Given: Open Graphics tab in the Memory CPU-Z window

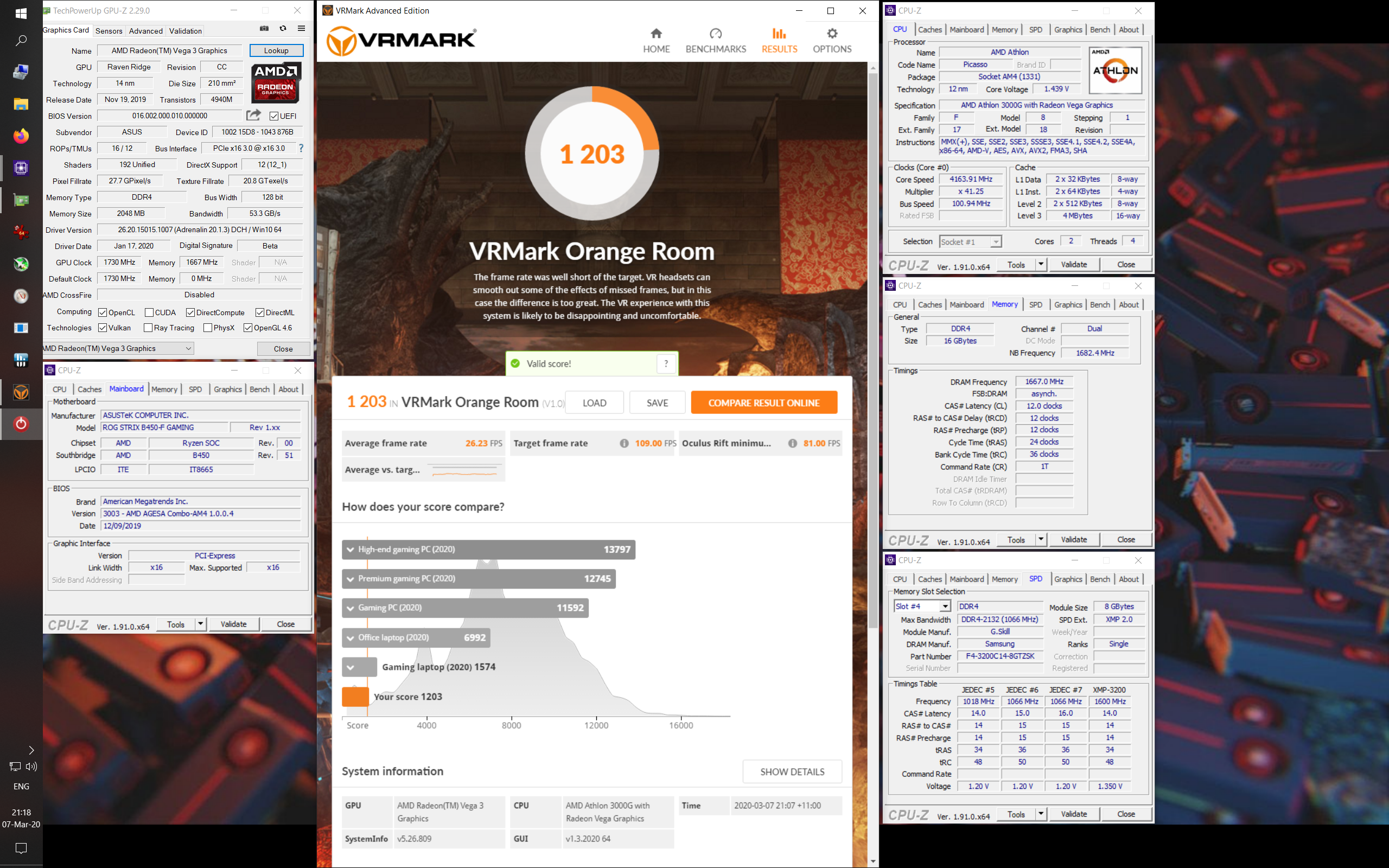Looking at the screenshot, I should pyautogui.click(x=1068, y=305).
